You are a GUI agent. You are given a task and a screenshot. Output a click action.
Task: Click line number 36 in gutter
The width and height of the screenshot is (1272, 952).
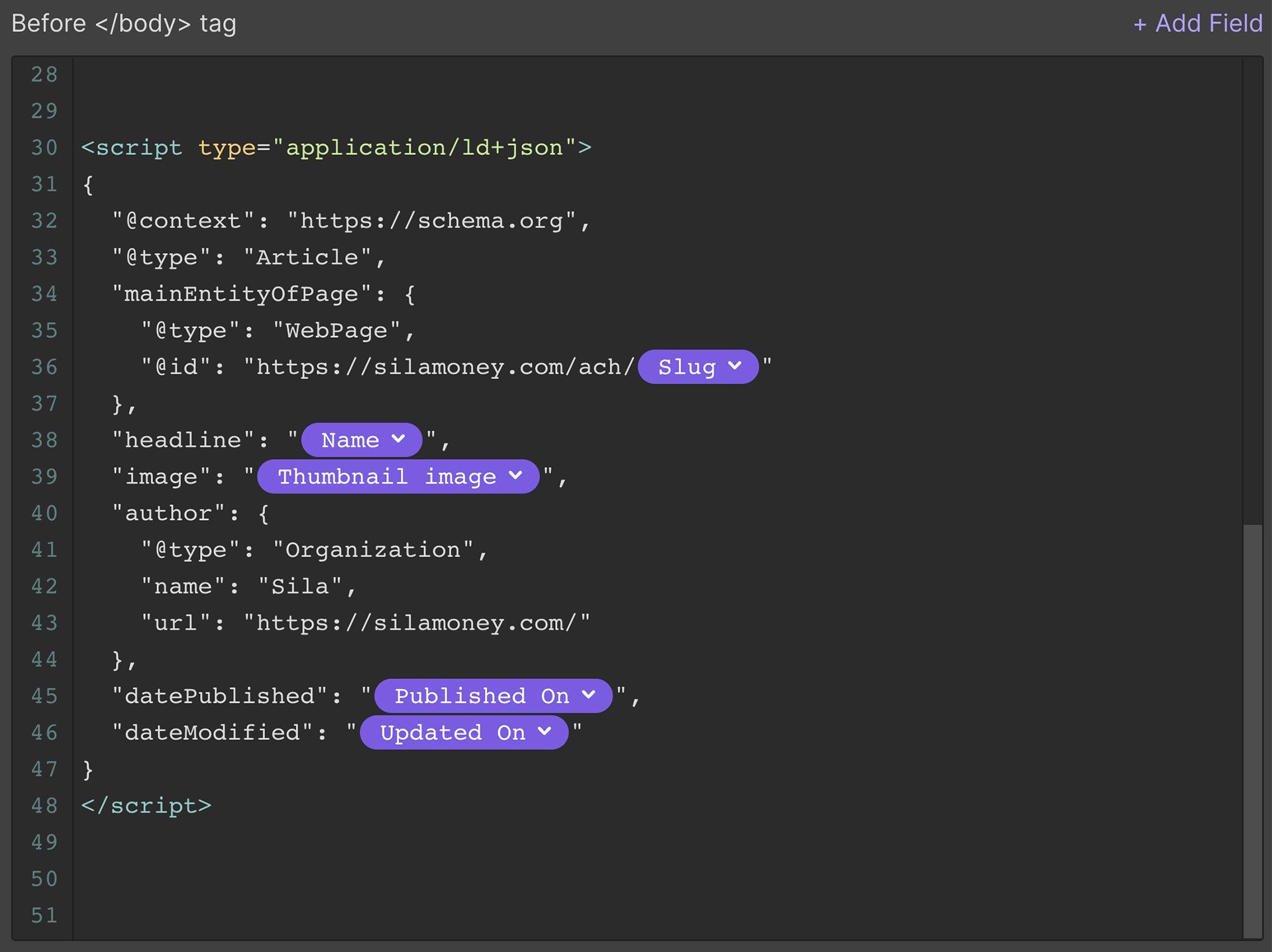pyautogui.click(x=44, y=367)
